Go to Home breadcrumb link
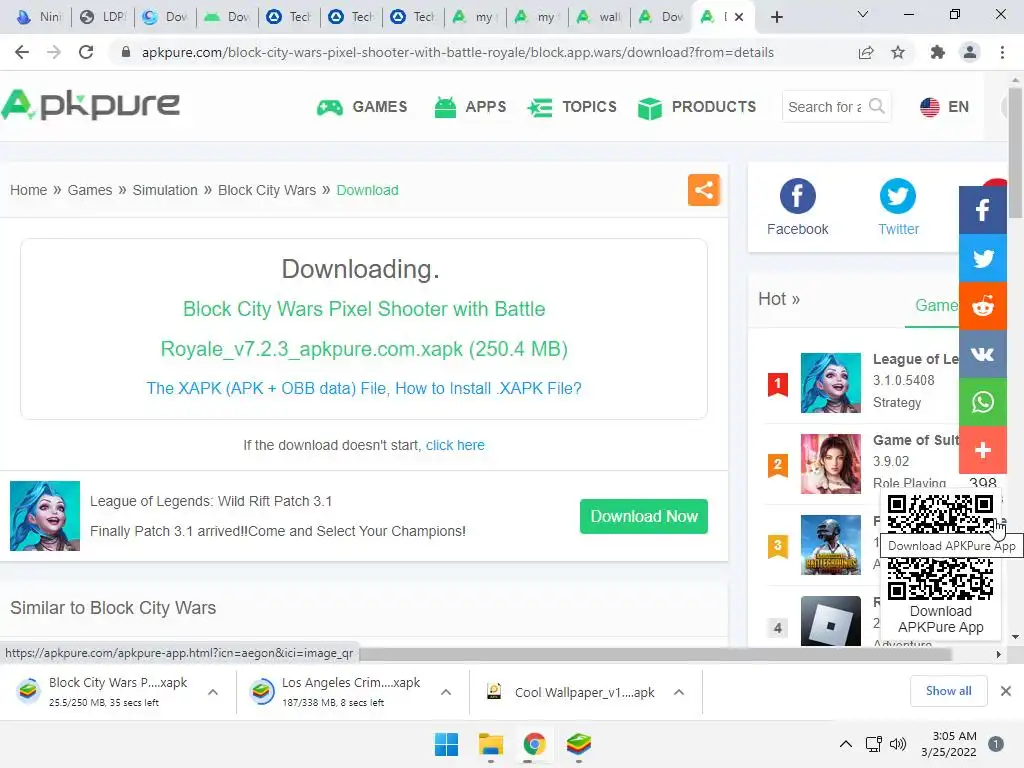 pos(28,190)
